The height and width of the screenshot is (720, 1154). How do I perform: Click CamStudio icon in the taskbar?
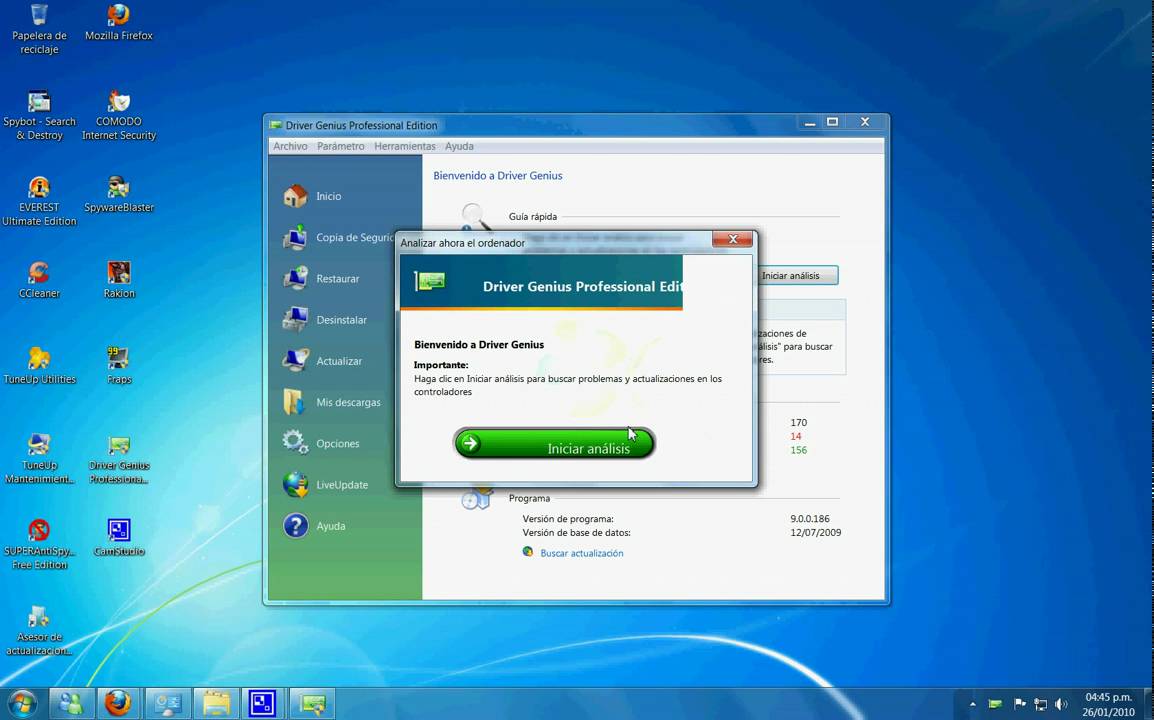click(x=263, y=703)
